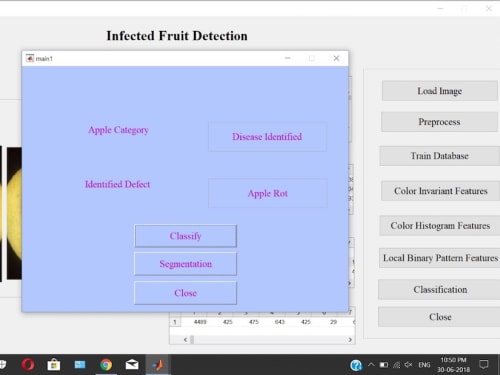Viewport: 500px width, 375px height.
Task: Open battery status in system tray
Action: [x=384, y=365]
